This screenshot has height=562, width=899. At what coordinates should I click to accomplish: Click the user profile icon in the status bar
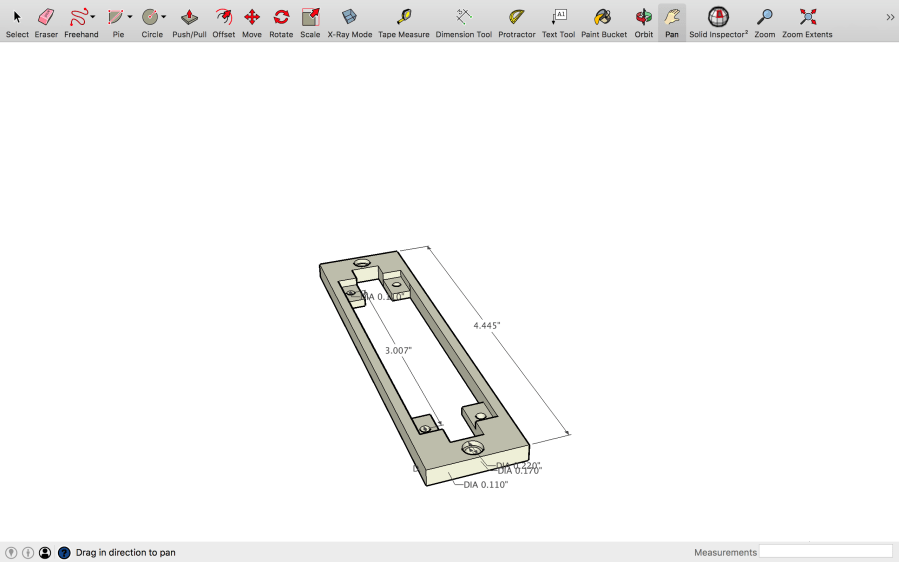45,552
